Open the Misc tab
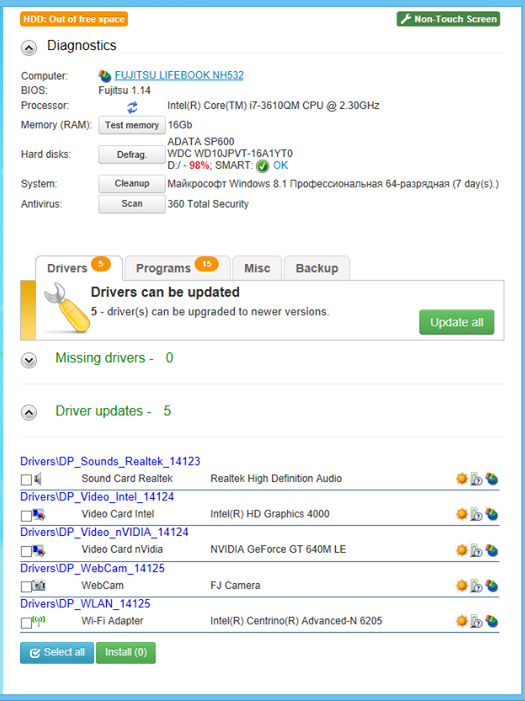Viewport: 525px width, 701px height. click(257, 268)
